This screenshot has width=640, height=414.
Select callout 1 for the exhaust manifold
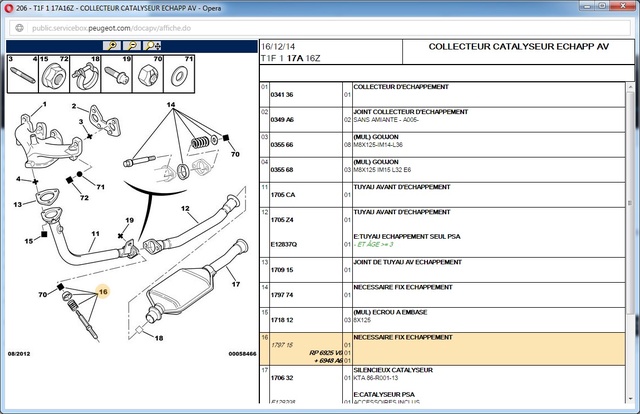(44, 105)
